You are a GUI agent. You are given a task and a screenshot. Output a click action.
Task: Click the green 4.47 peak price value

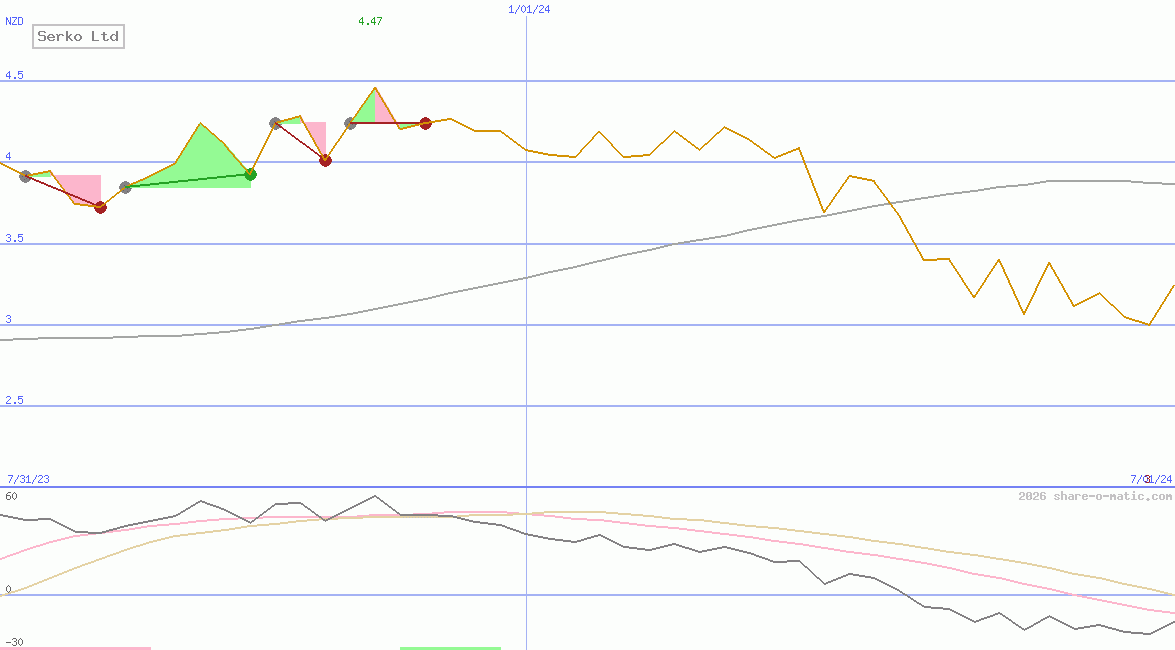[x=370, y=22]
